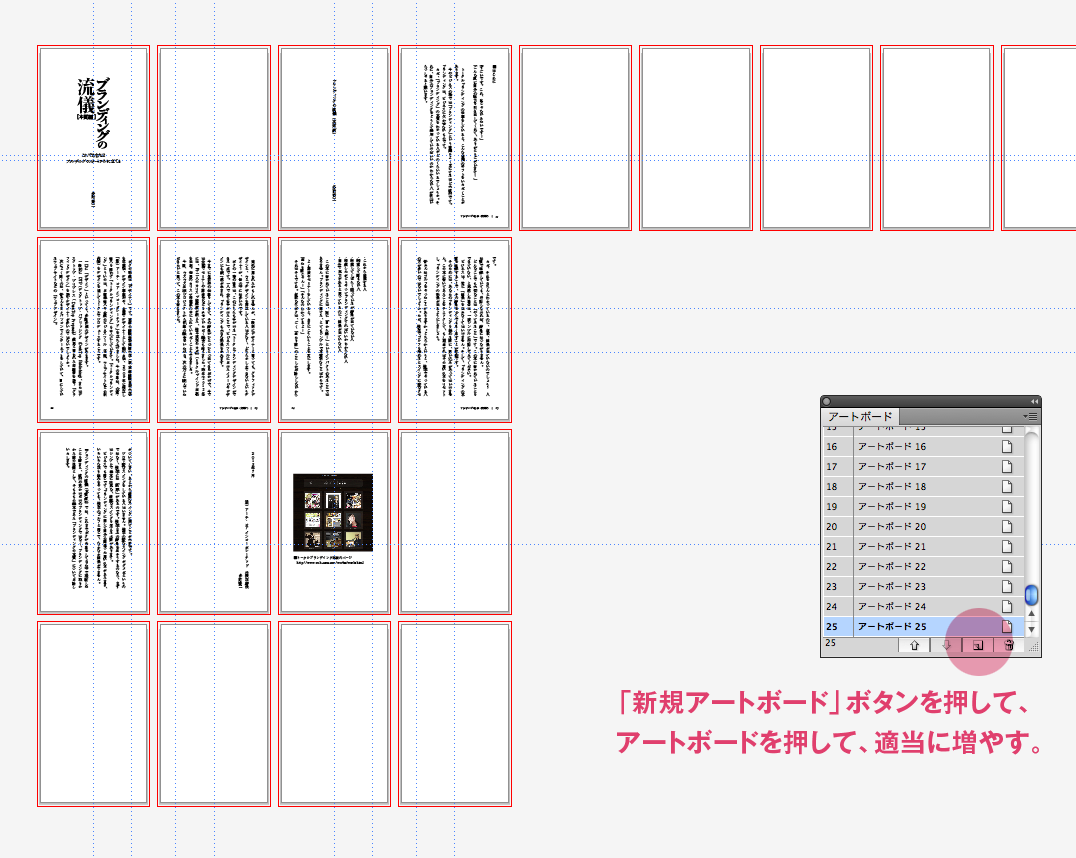
Task: Select the アートボード 20 row
Action: pyautogui.click(x=924, y=526)
